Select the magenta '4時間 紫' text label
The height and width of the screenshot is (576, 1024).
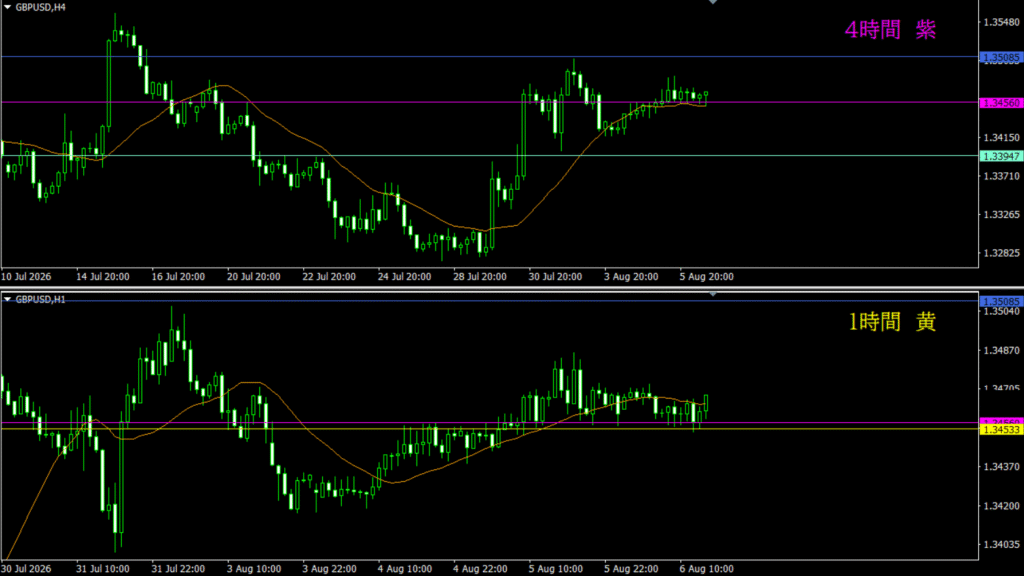point(890,29)
